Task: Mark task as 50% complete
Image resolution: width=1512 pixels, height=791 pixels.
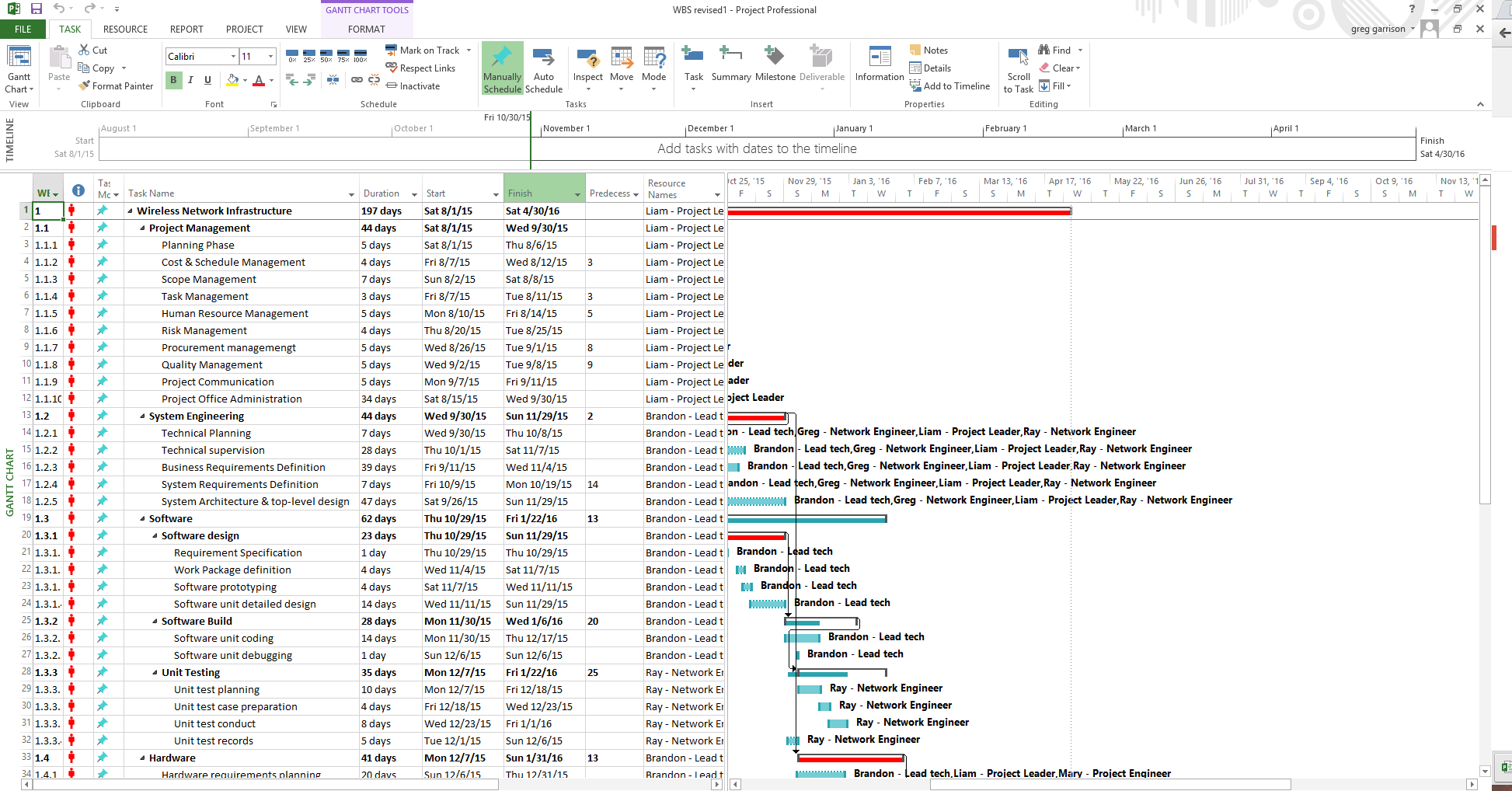Action: pyautogui.click(x=326, y=56)
